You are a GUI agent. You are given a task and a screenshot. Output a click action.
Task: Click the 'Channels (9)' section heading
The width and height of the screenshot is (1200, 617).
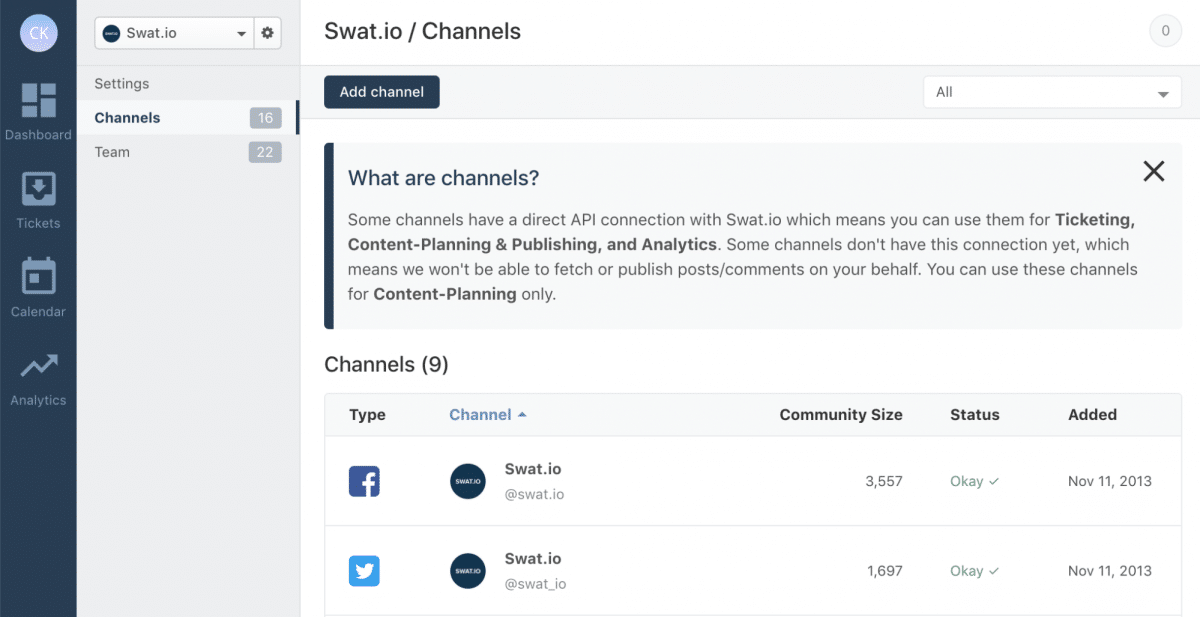387,365
